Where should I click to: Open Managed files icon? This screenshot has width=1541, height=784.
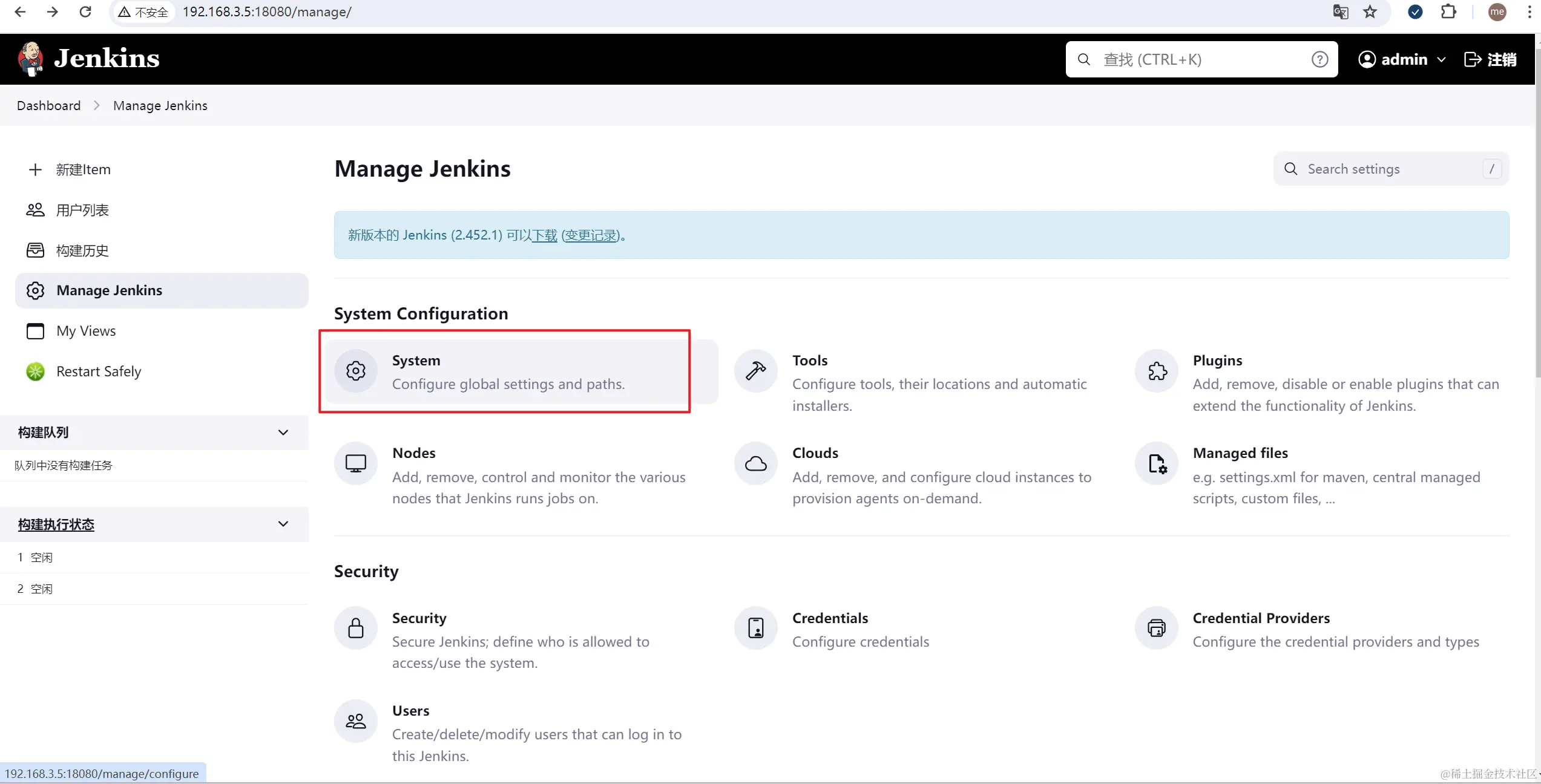(x=1157, y=463)
